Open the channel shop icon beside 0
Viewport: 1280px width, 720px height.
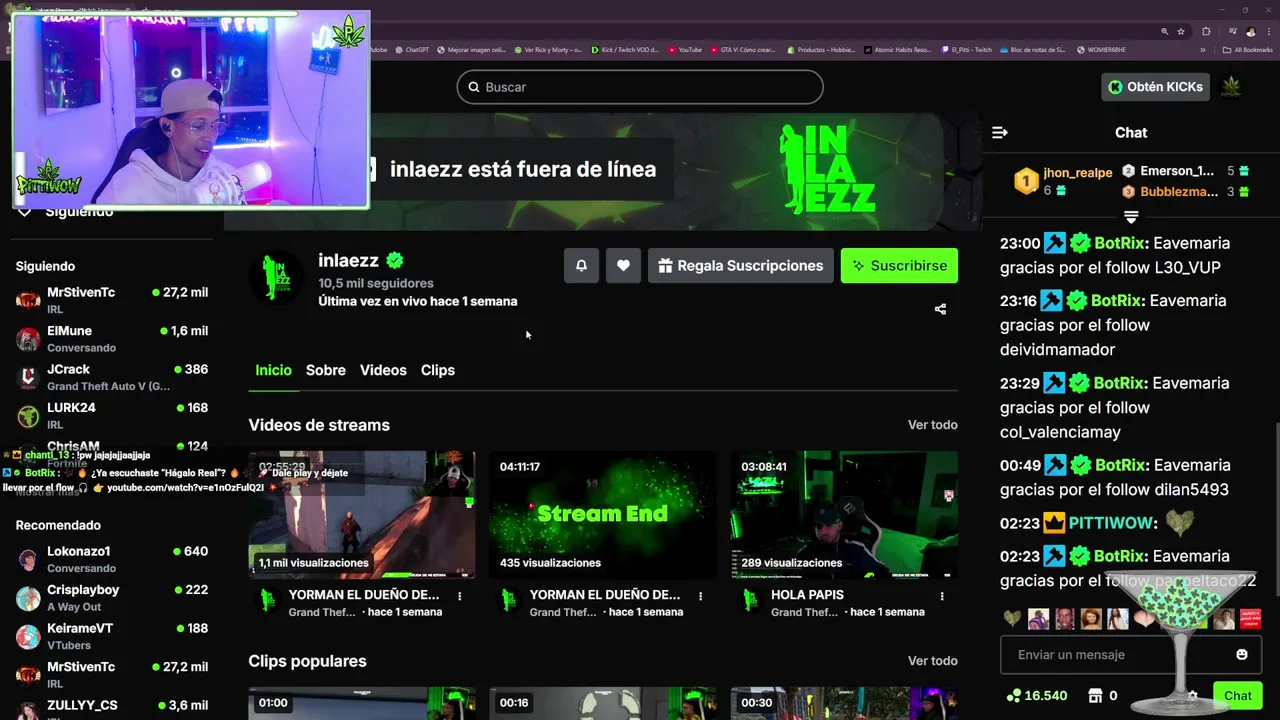coord(1095,695)
